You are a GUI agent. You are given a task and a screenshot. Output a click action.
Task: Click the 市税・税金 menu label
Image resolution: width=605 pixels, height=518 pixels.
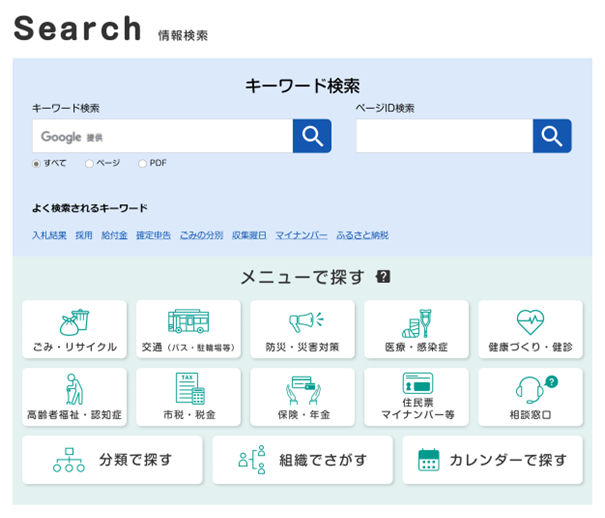189,415
